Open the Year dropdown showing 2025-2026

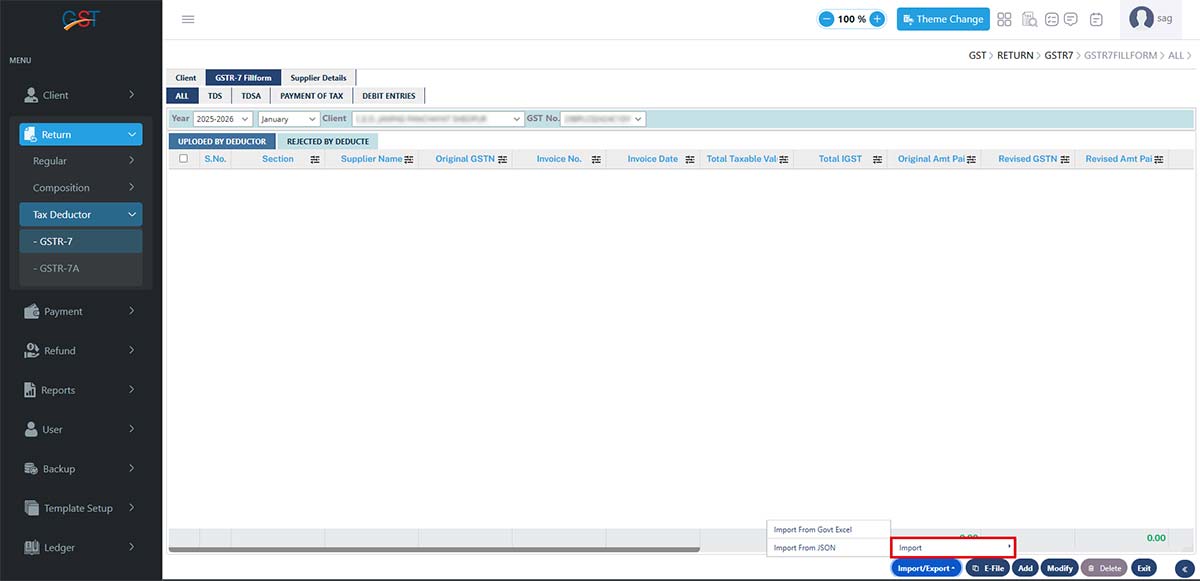click(x=224, y=119)
